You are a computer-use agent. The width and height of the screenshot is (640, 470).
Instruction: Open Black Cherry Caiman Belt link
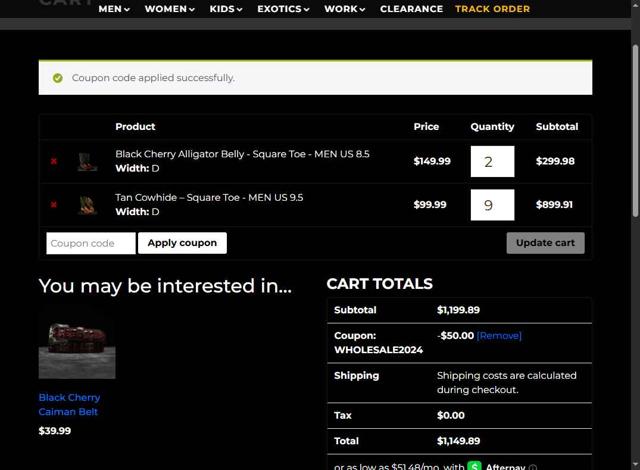[69, 404]
